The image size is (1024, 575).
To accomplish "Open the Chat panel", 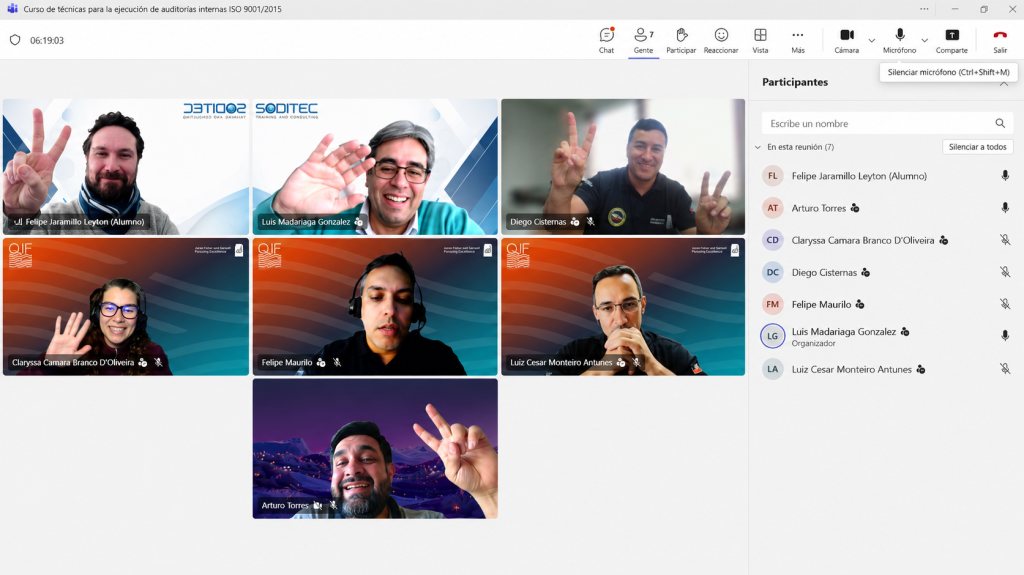I will click(x=606, y=41).
